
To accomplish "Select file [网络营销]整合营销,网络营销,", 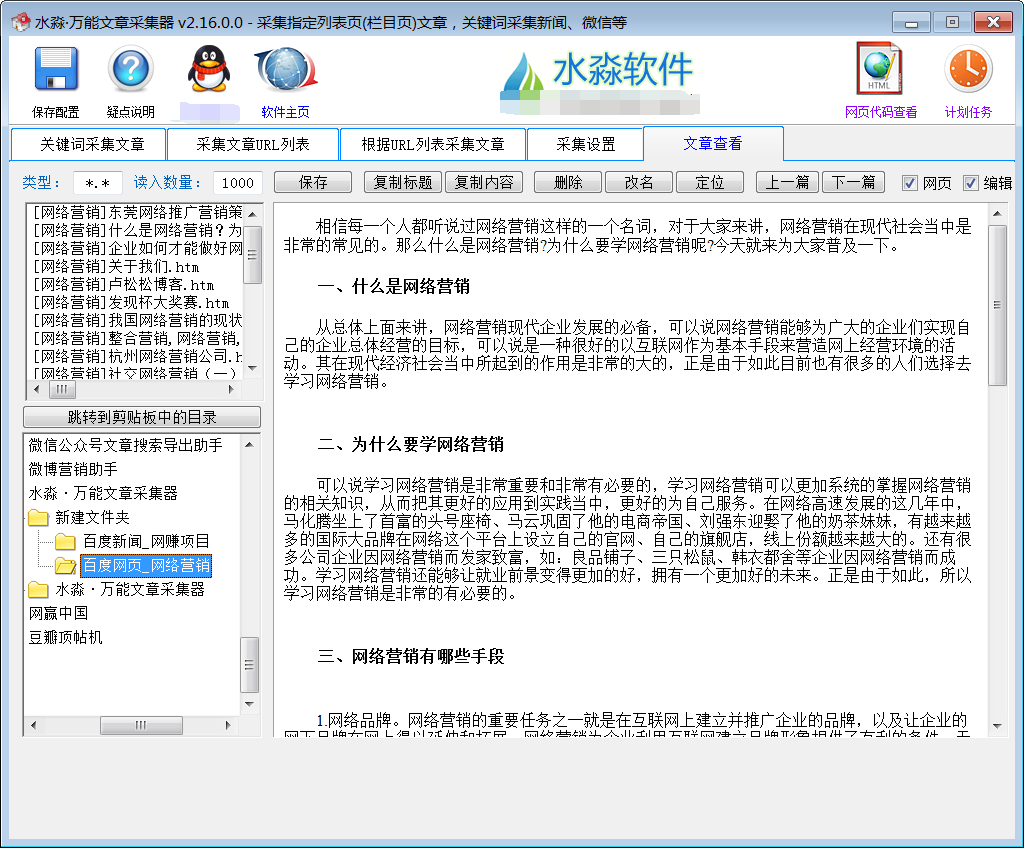I will (x=137, y=338).
